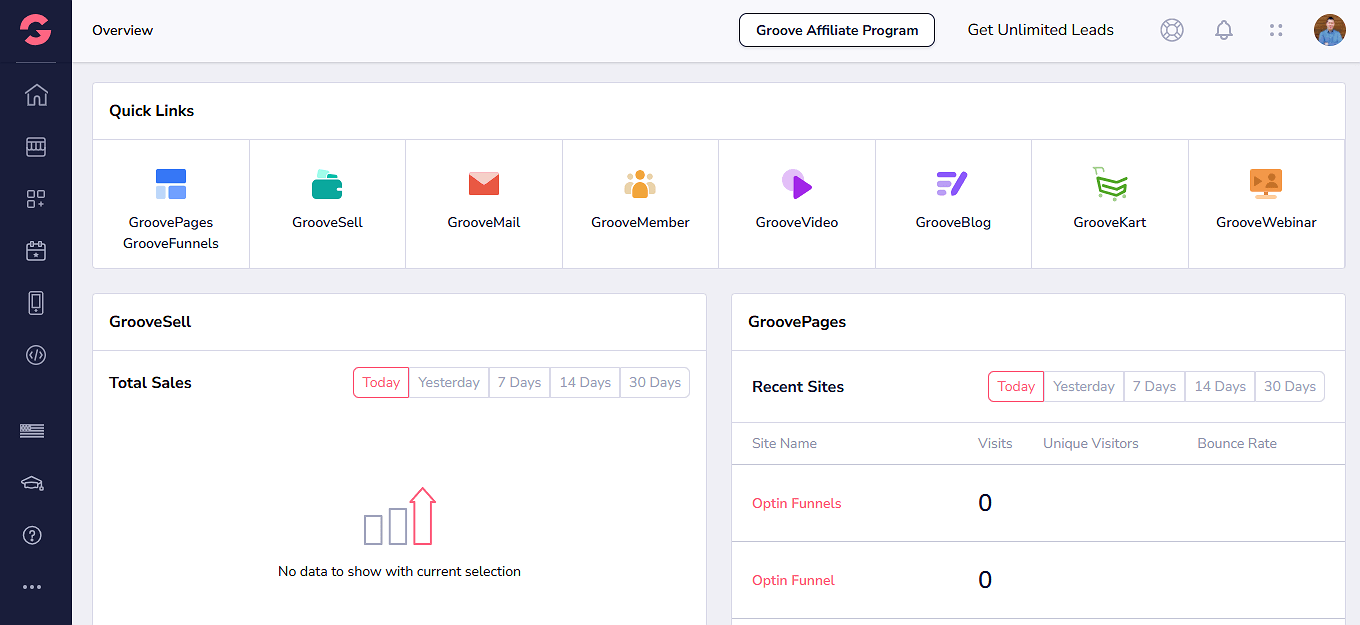Open the notifications bell
The width and height of the screenshot is (1360, 625).
(1224, 30)
